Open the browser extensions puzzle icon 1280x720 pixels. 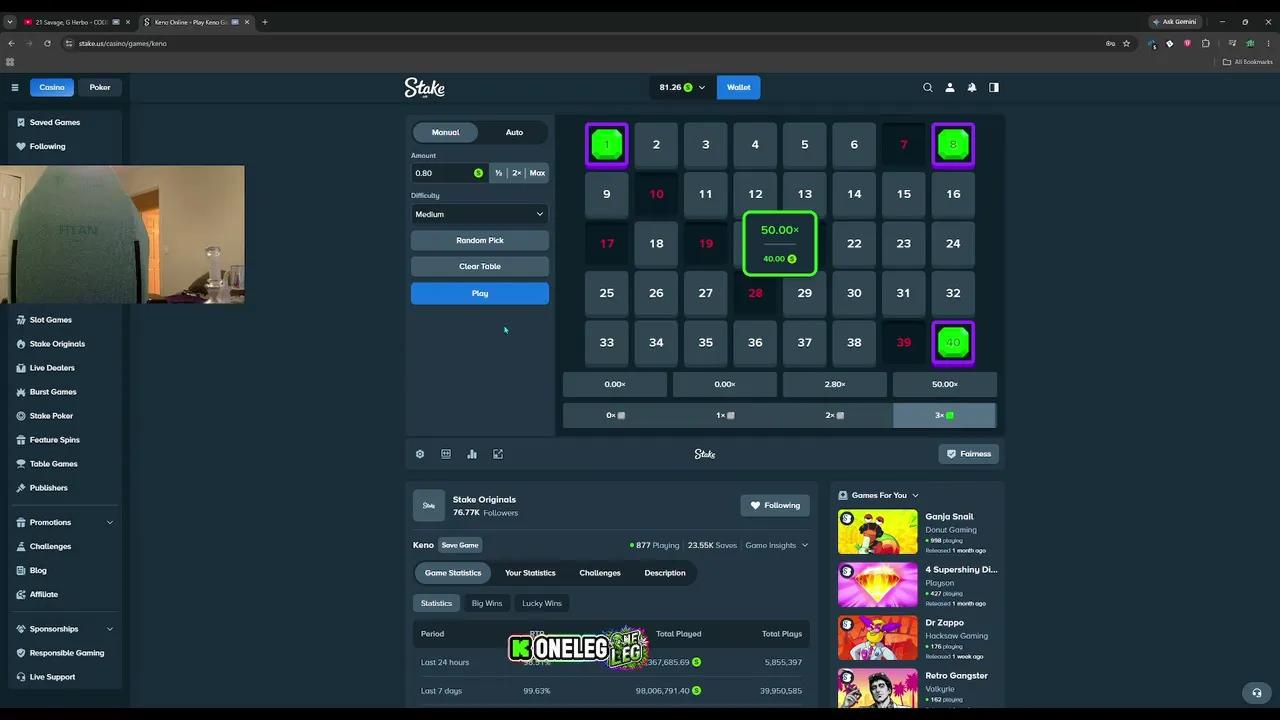click(x=1206, y=43)
